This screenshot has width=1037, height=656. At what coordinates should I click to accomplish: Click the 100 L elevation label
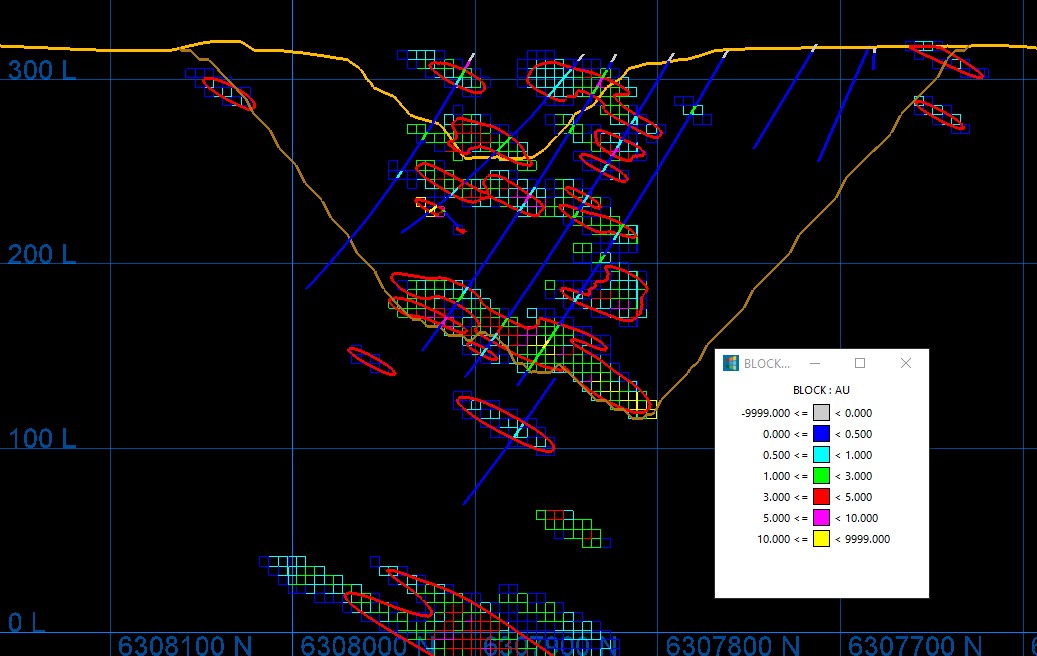tap(42, 438)
